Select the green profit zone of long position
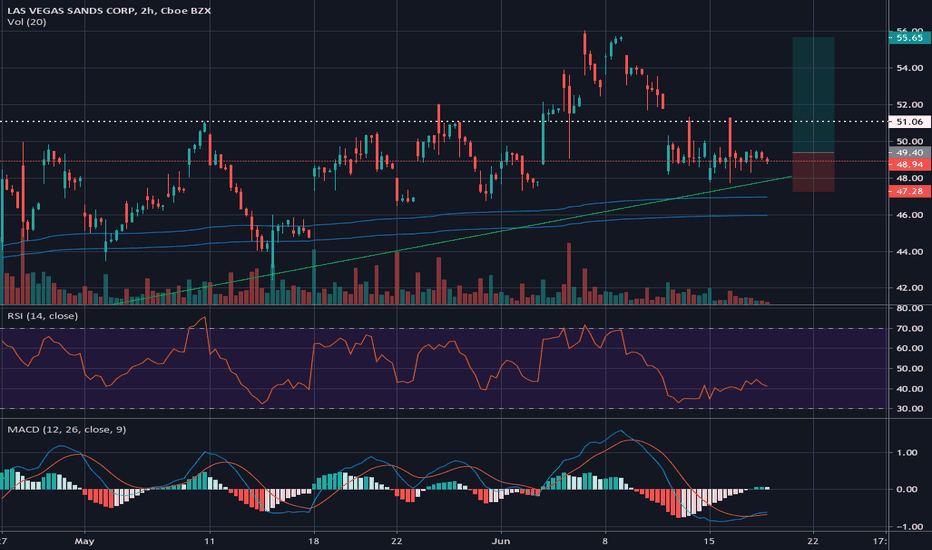This screenshot has height=550, width=932. point(813,95)
